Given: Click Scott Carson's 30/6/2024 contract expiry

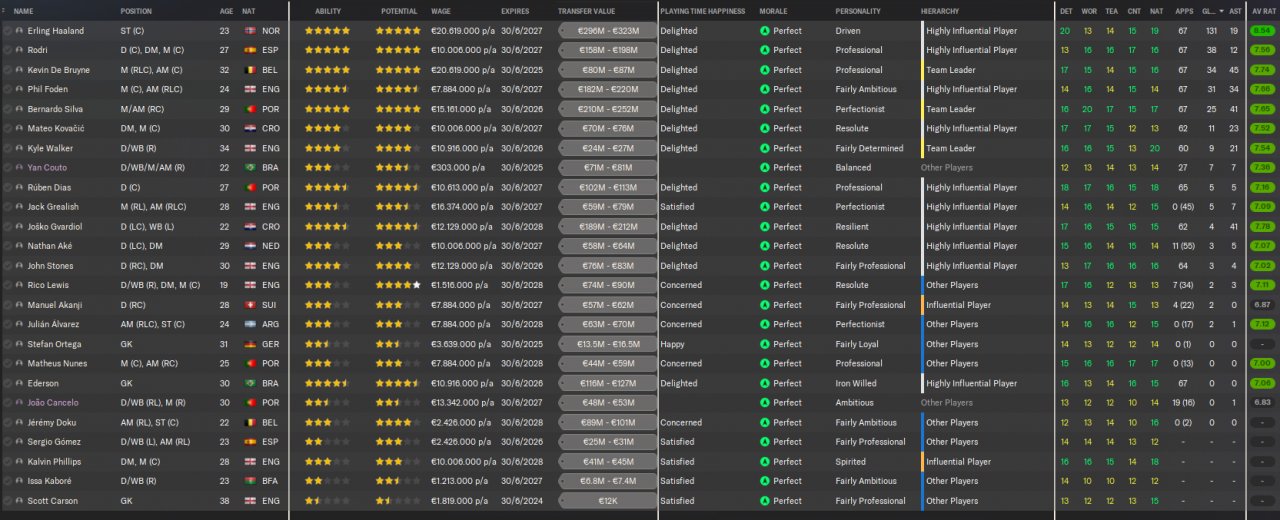Looking at the screenshot, I should (522, 501).
